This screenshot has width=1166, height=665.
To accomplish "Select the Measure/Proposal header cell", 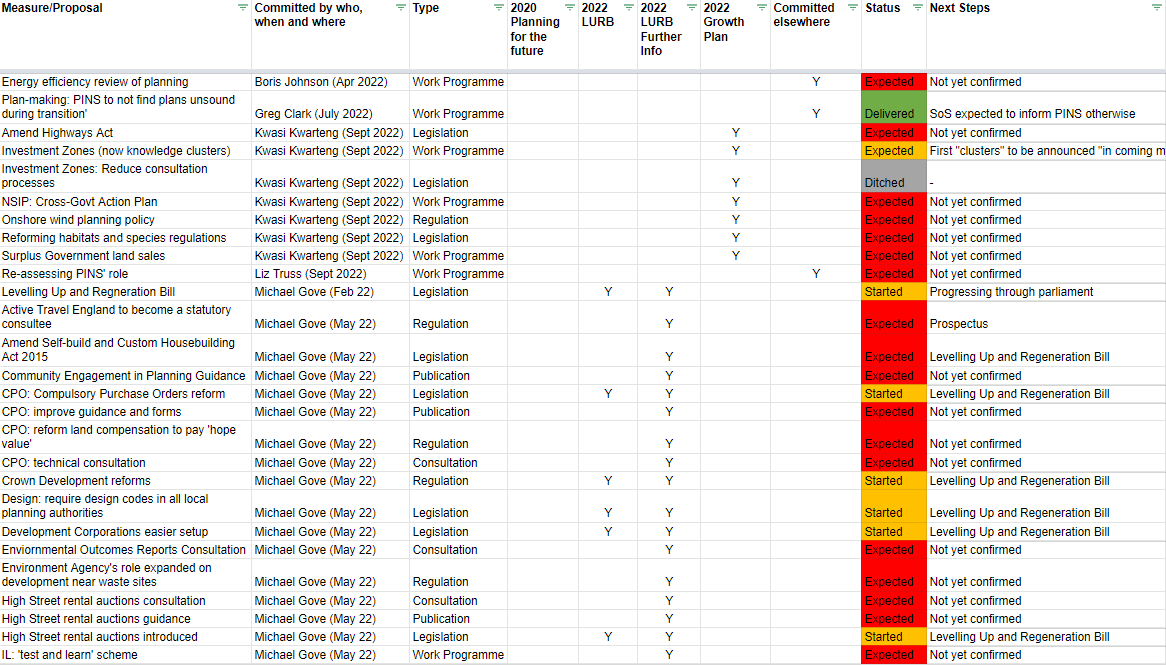I will click(126, 35).
